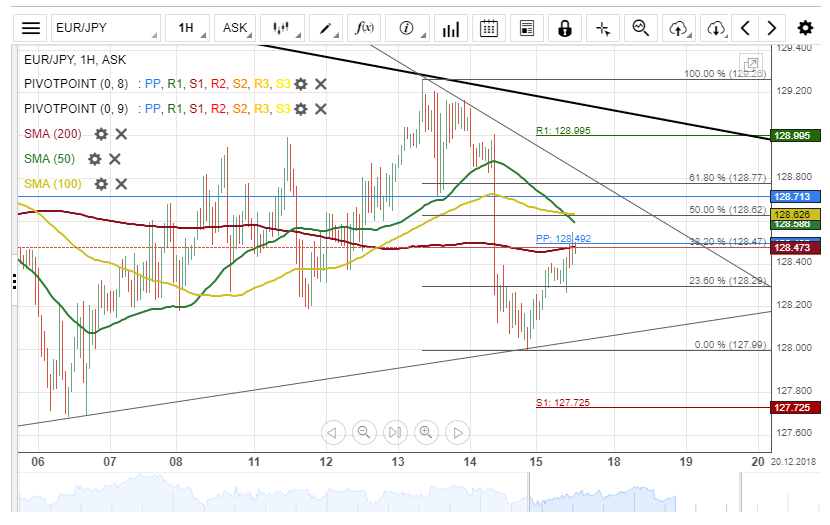Click the SMA (100) indicator label

click(53, 183)
